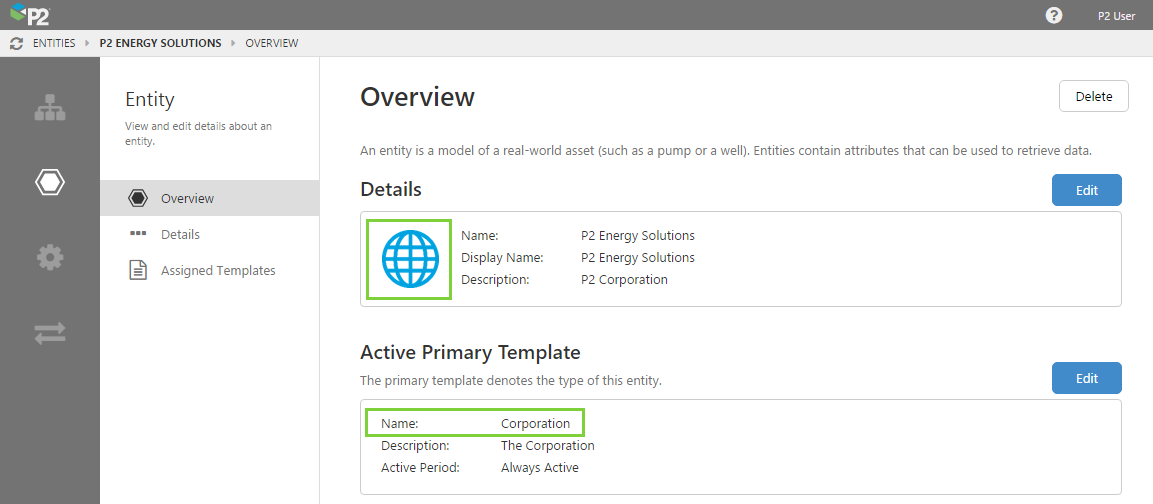Click the two-way arrows icon in sidebar
The image size is (1153, 504).
click(49, 333)
